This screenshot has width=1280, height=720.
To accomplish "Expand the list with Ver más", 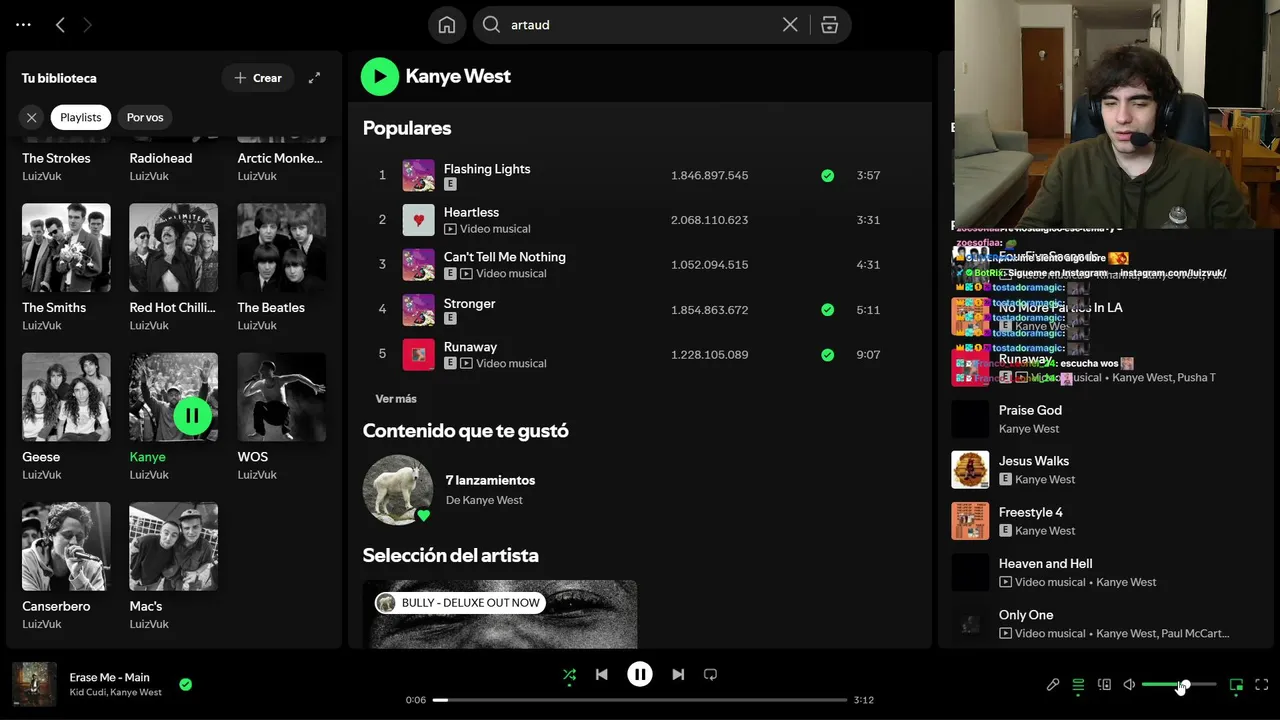I will pyautogui.click(x=396, y=399).
